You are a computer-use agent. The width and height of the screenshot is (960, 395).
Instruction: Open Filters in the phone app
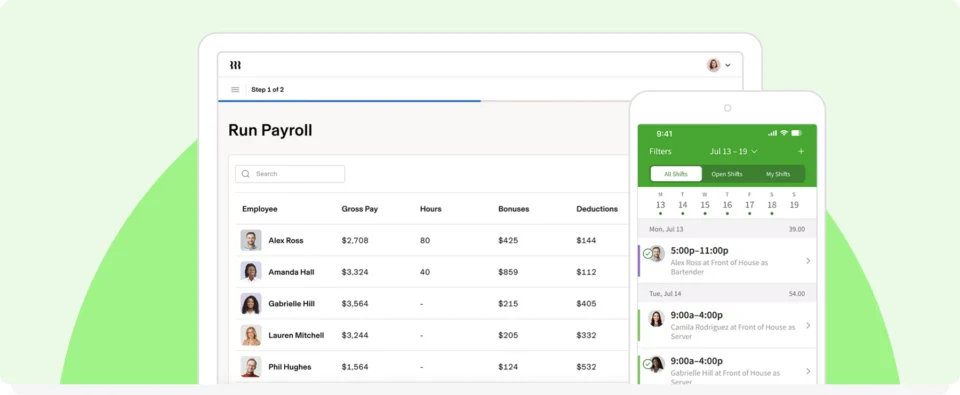[660, 151]
